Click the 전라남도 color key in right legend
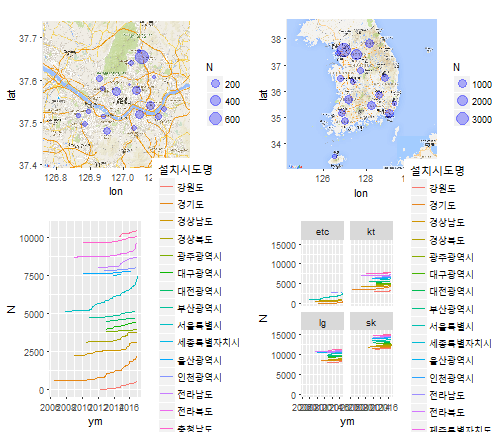This screenshot has width=504, height=432. point(419,395)
